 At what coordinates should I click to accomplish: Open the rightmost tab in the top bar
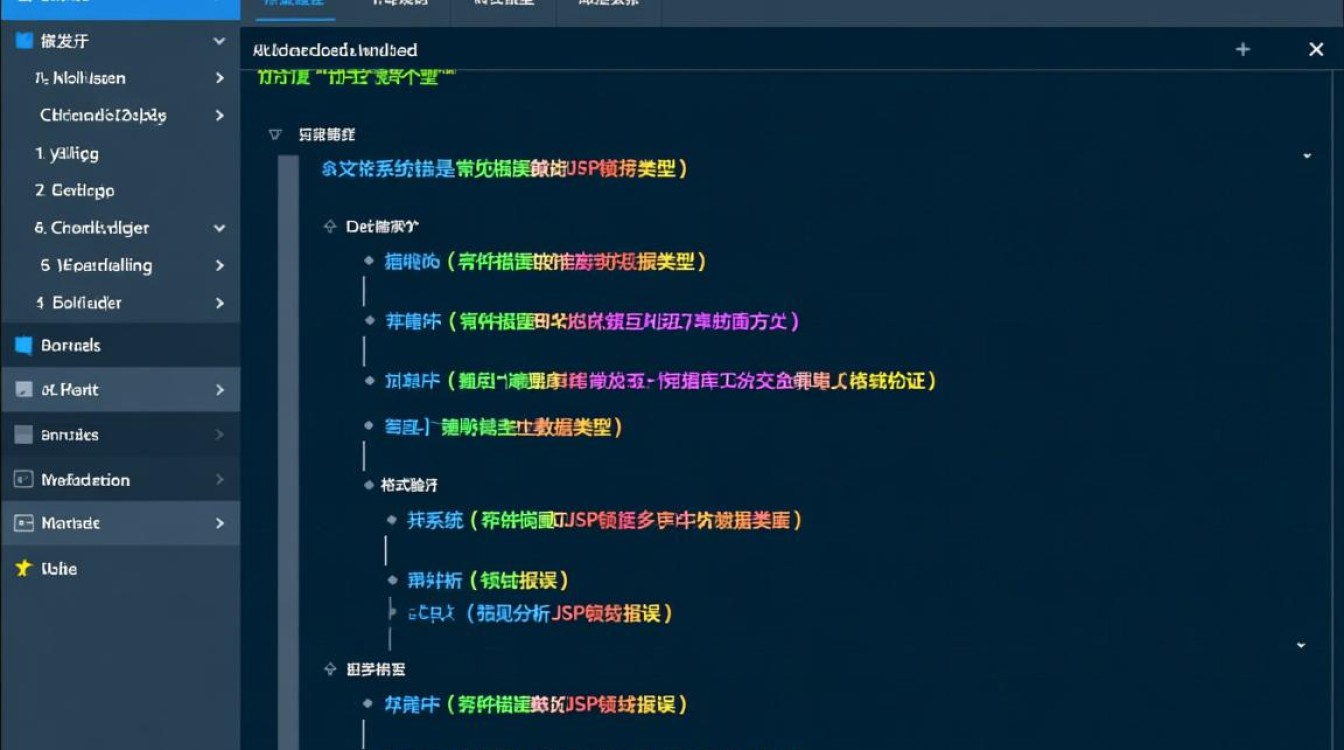[607, 3]
